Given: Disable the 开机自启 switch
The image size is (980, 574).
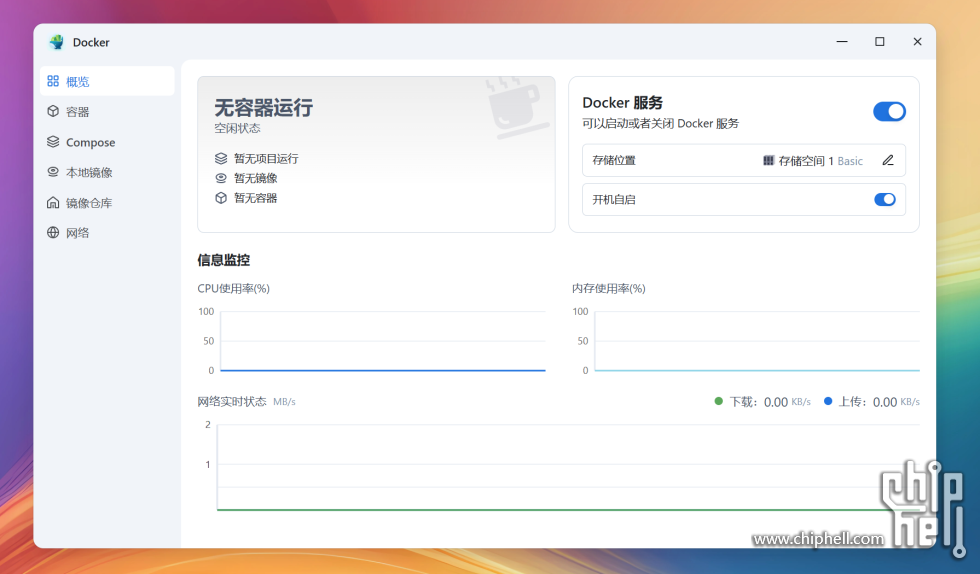Looking at the screenshot, I should click(884, 199).
